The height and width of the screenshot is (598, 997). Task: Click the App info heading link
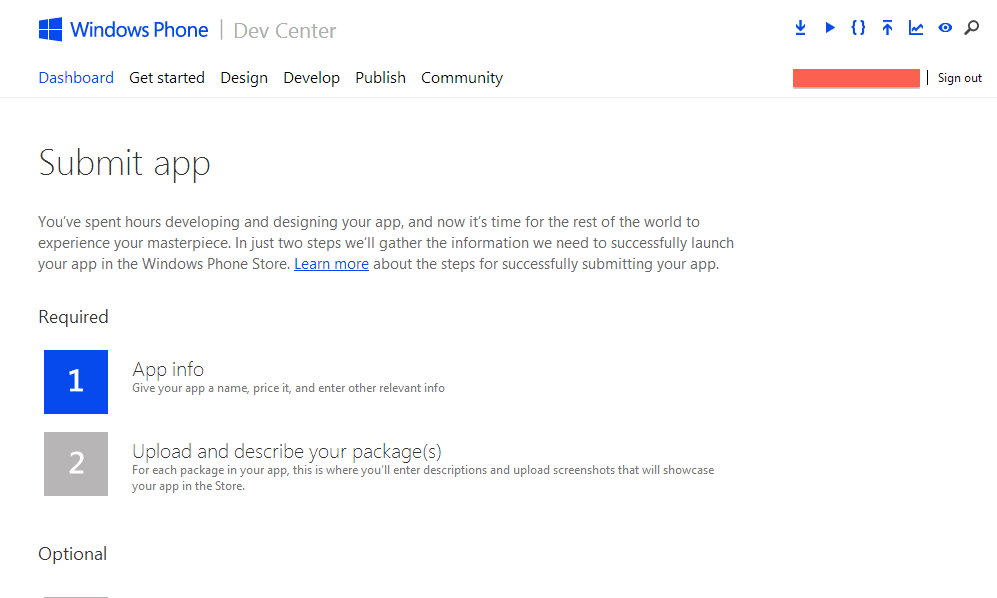click(x=168, y=370)
